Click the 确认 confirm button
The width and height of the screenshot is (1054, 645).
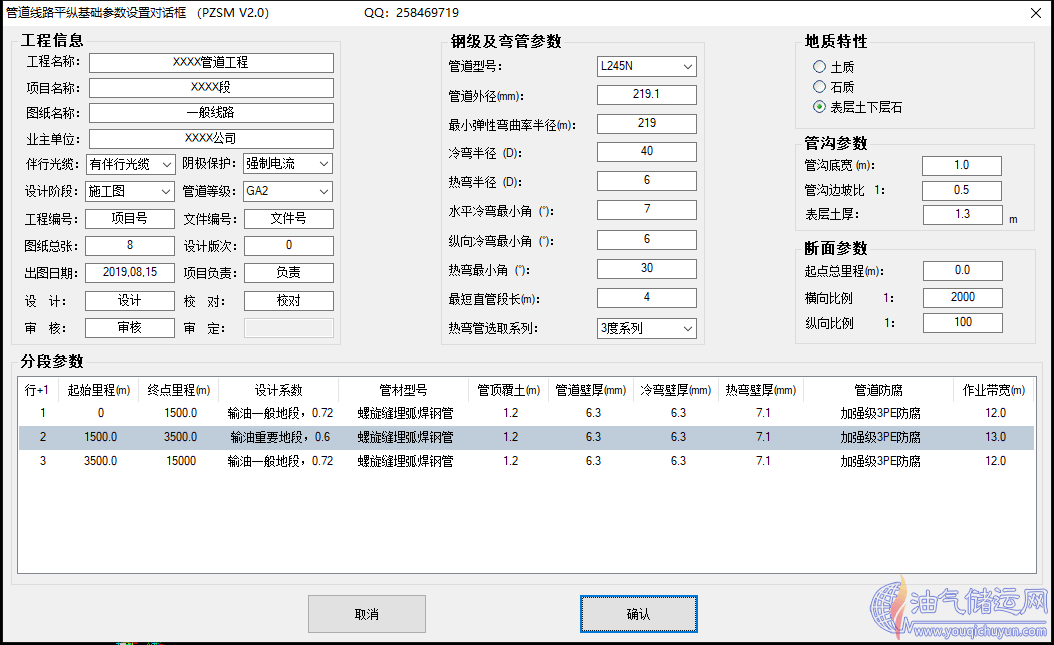coord(638,613)
